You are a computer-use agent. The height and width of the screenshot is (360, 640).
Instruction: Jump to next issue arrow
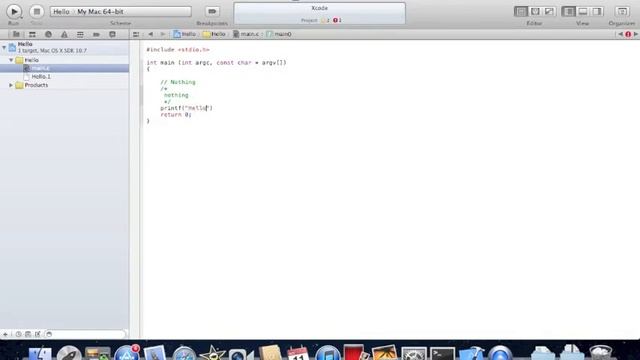(636, 34)
